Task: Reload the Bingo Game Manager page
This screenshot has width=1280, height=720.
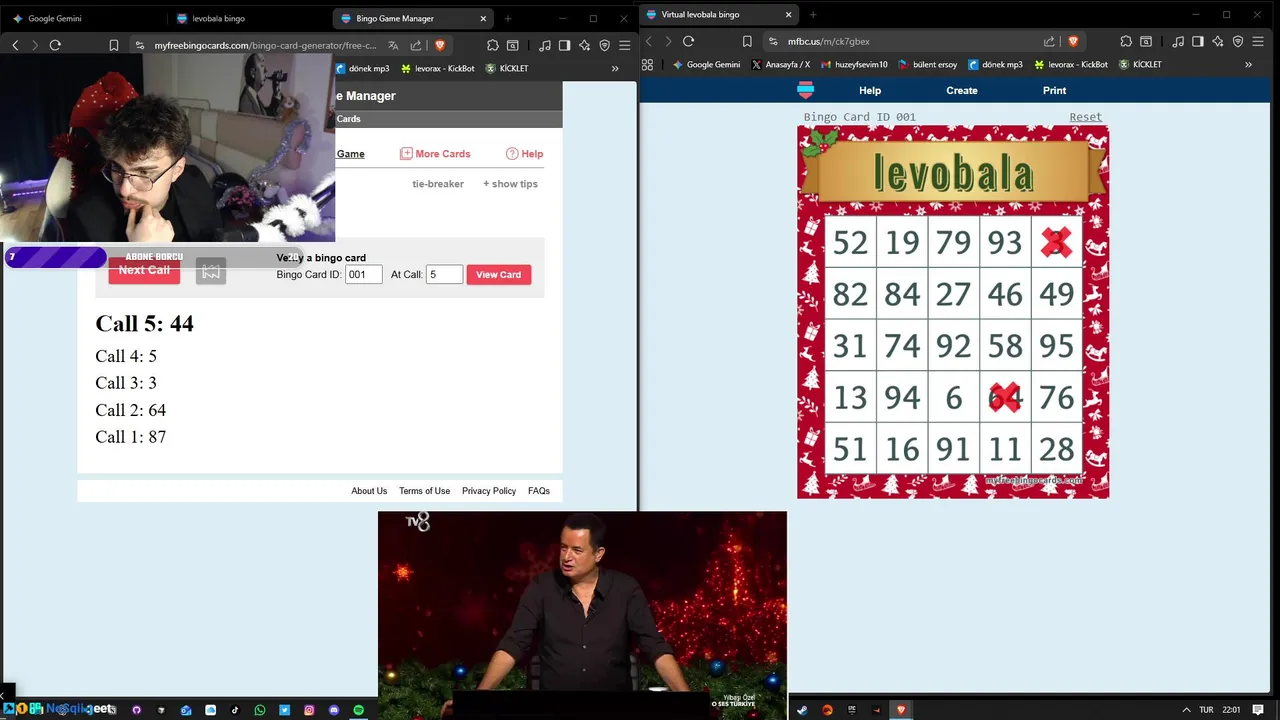Action: [55, 45]
